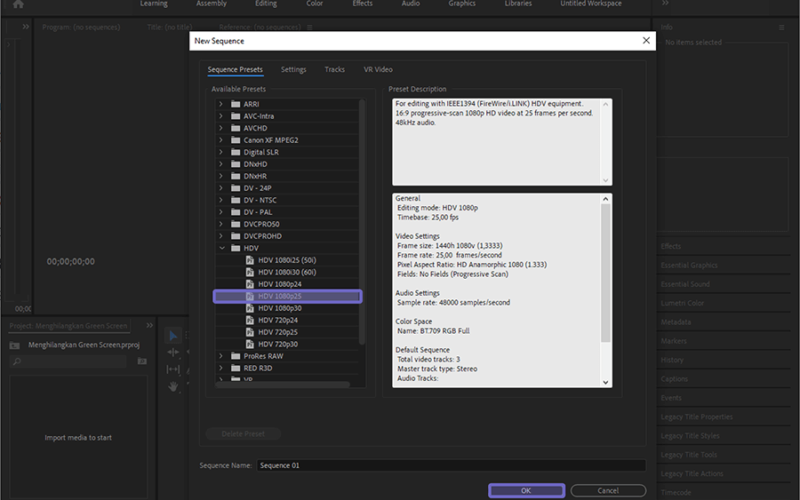The image size is (800, 500).
Task: Switch to the Editing workspace
Action: pyautogui.click(x=266, y=4)
